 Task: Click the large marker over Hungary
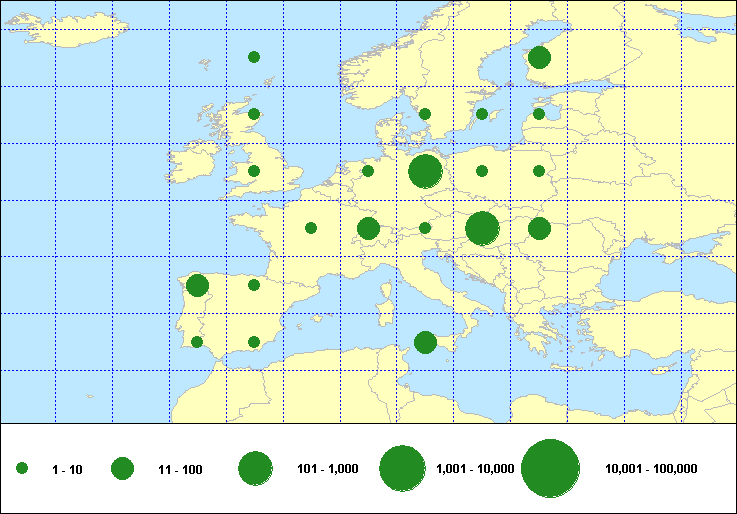point(482,228)
